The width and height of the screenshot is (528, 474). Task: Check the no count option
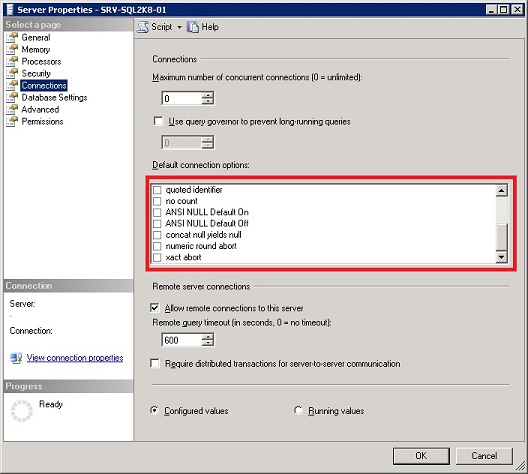[x=157, y=201]
